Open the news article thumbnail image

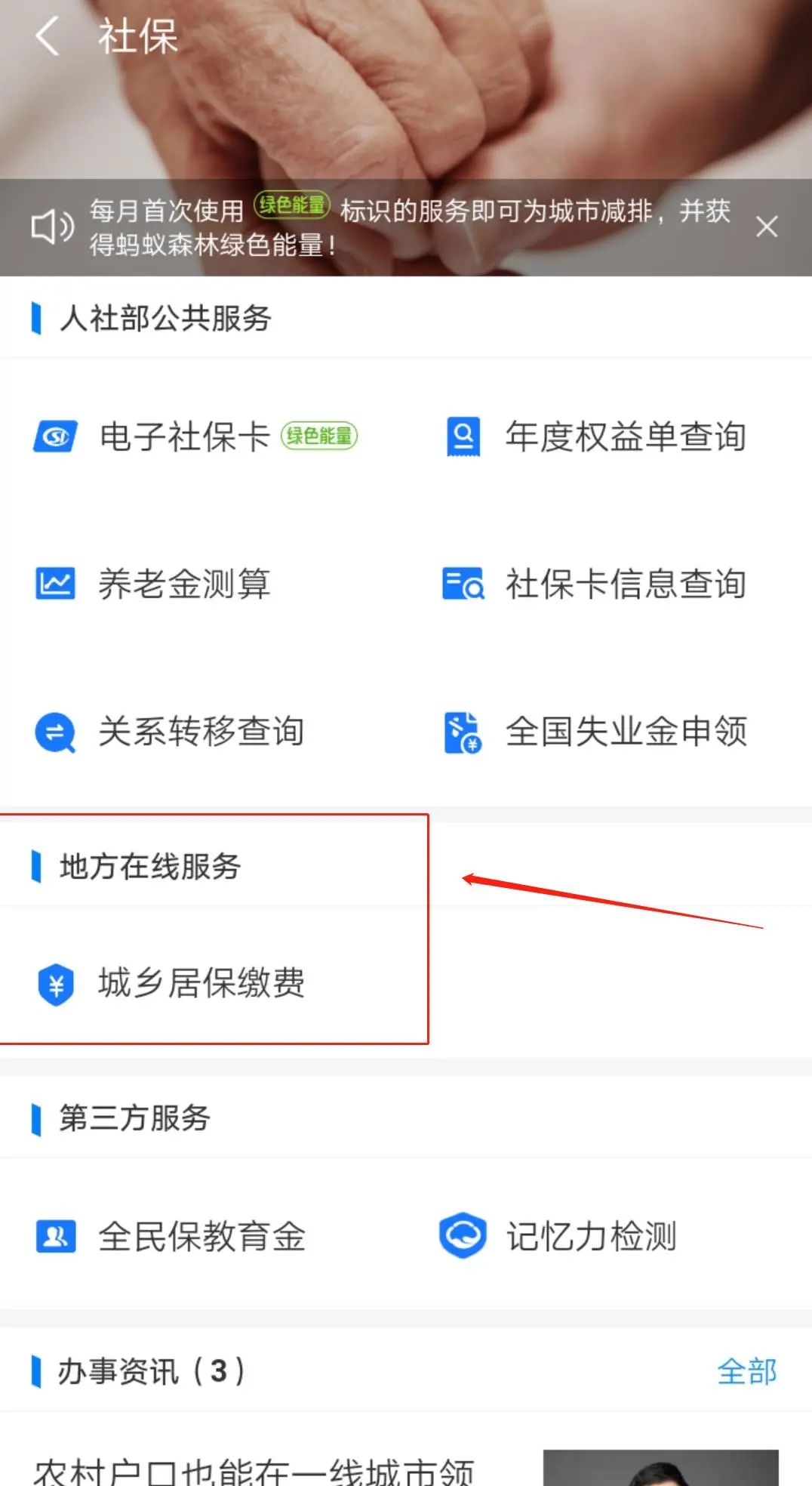point(660,1467)
